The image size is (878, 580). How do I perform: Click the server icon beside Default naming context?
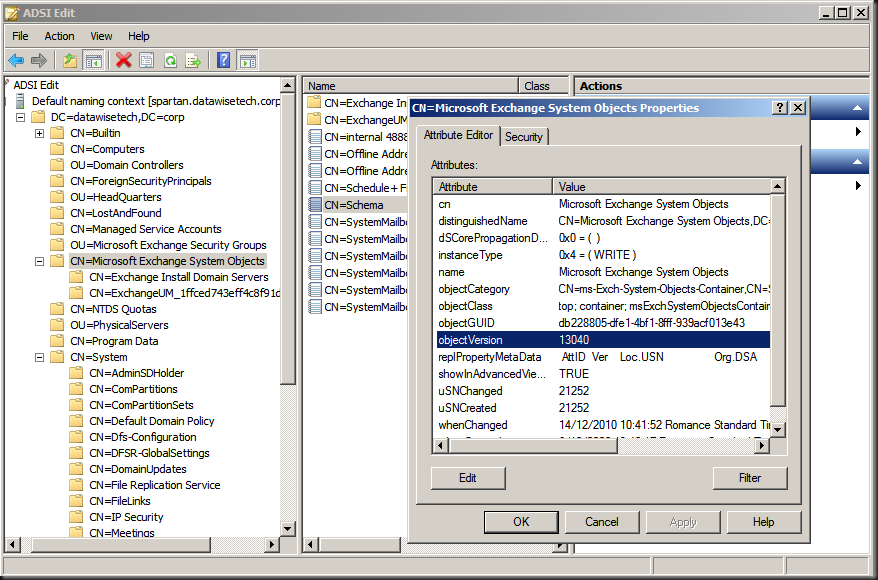pyautogui.click(x=20, y=101)
